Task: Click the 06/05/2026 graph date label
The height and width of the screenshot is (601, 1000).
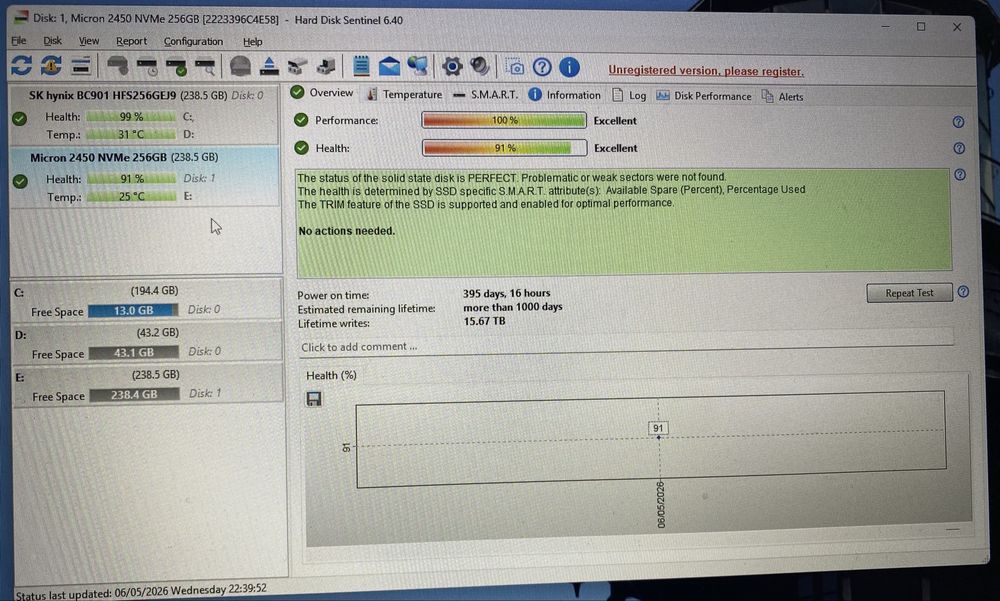Action: [661, 505]
